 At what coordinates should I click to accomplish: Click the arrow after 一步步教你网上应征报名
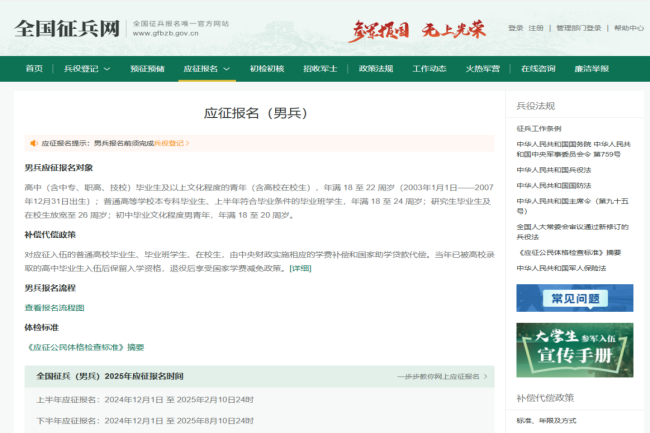point(486,377)
